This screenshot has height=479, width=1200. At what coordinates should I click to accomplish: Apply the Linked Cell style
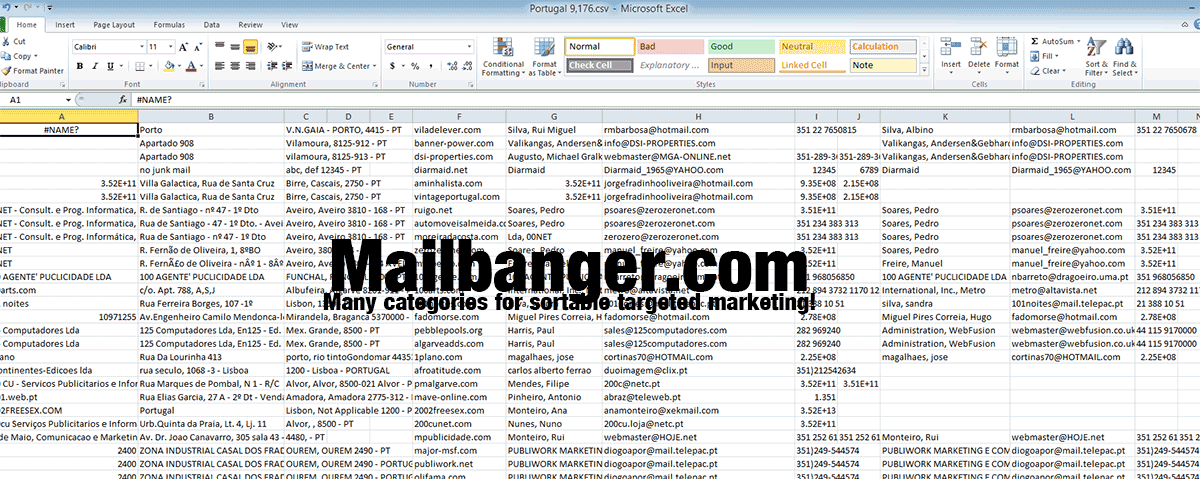click(813, 65)
